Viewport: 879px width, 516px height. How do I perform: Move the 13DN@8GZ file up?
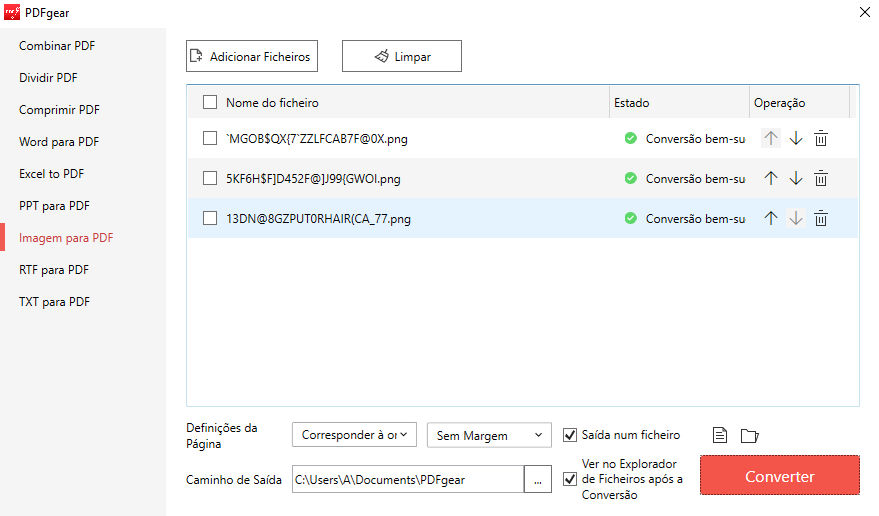[771, 218]
